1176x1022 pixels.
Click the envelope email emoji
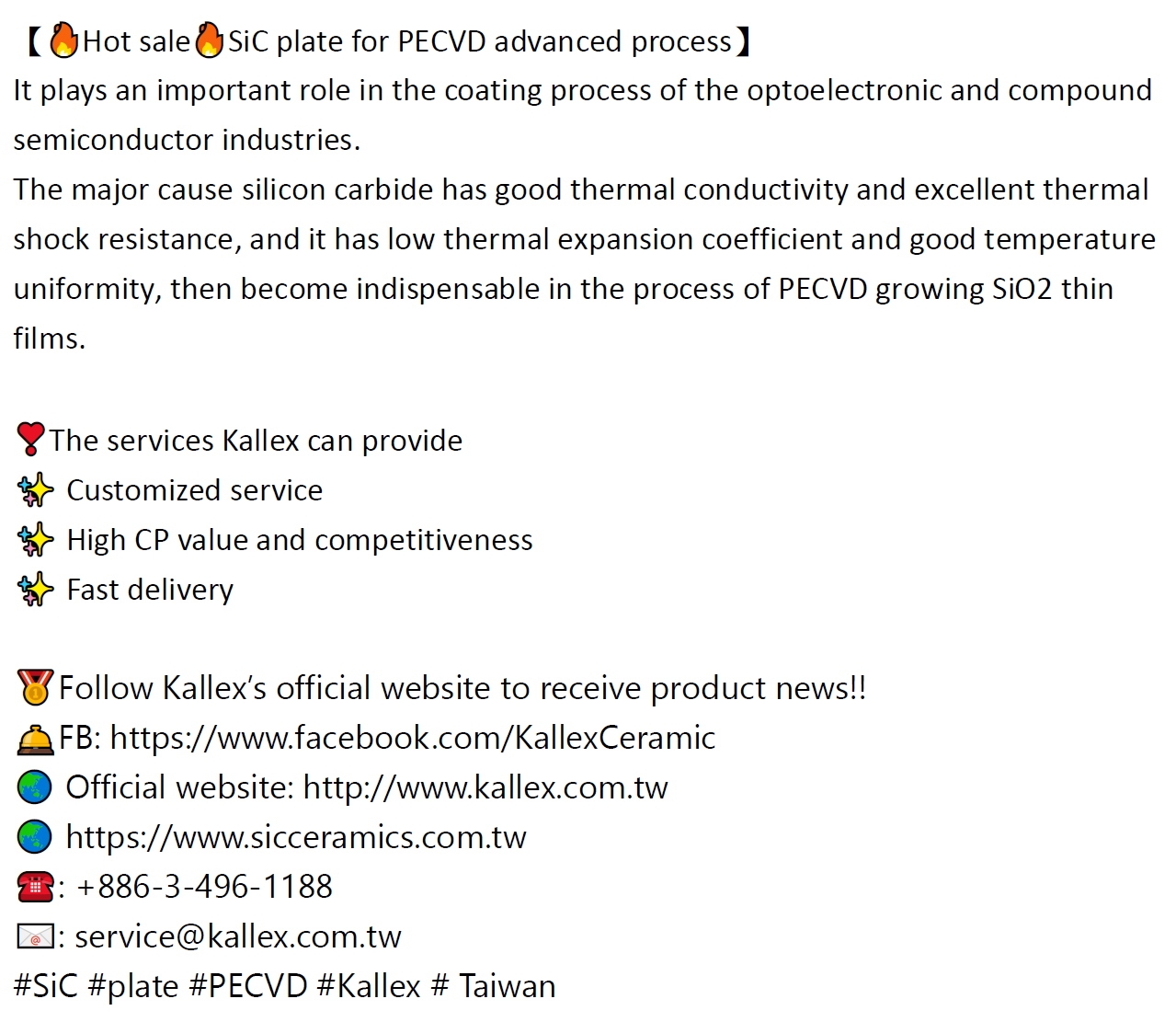tap(35, 937)
